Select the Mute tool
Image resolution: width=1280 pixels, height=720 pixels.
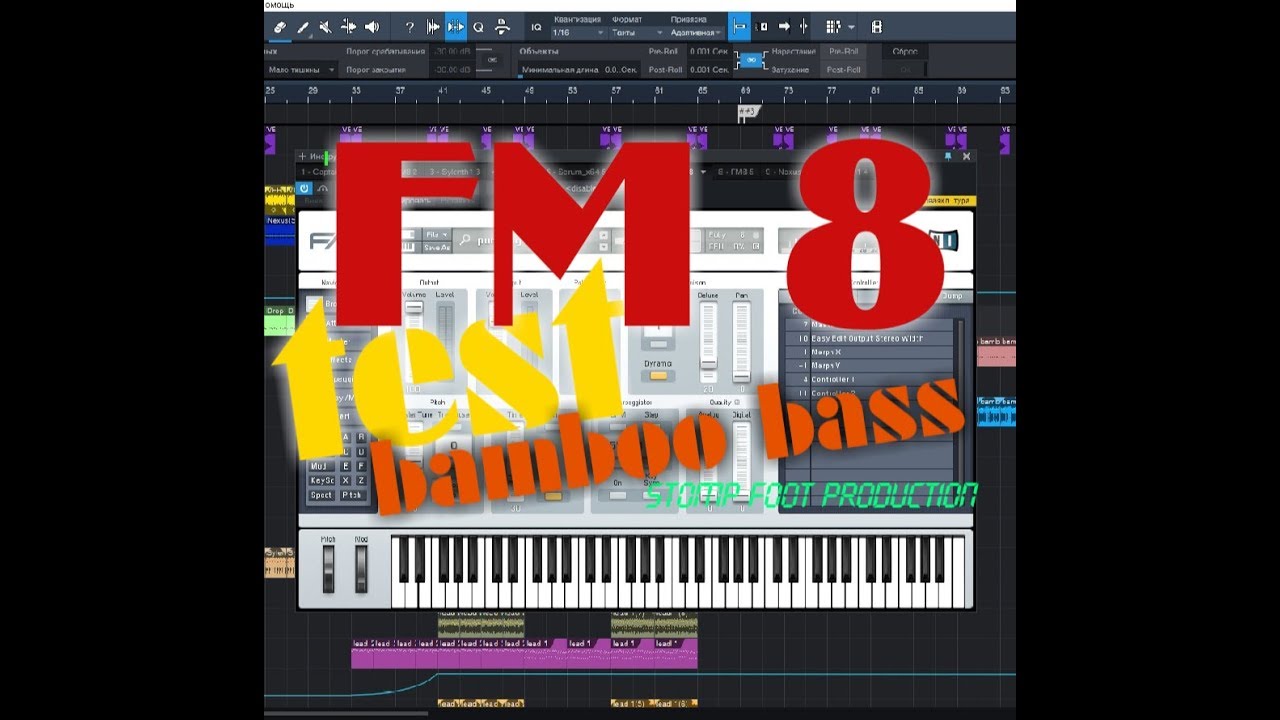326,27
